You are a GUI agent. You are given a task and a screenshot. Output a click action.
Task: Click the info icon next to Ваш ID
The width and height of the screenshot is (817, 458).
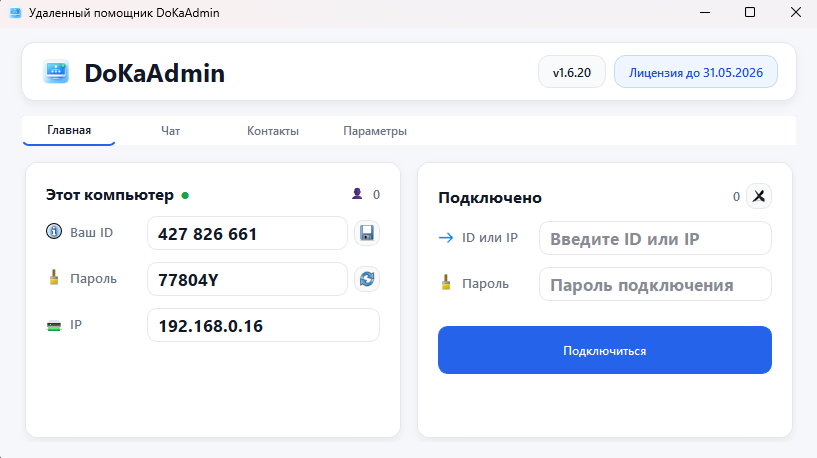tap(54, 231)
